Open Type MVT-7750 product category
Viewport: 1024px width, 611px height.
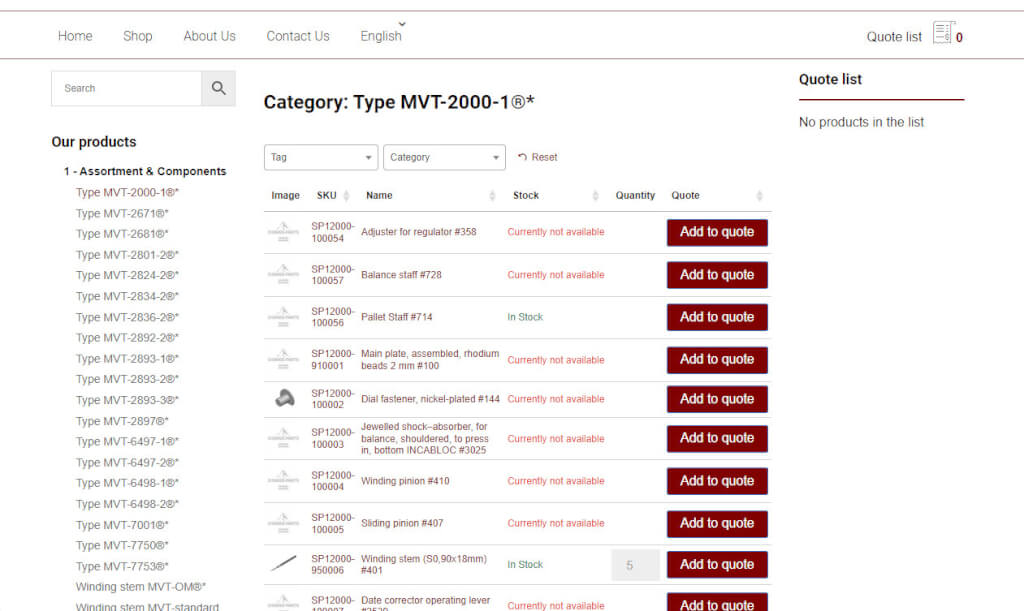[x=122, y=546]
